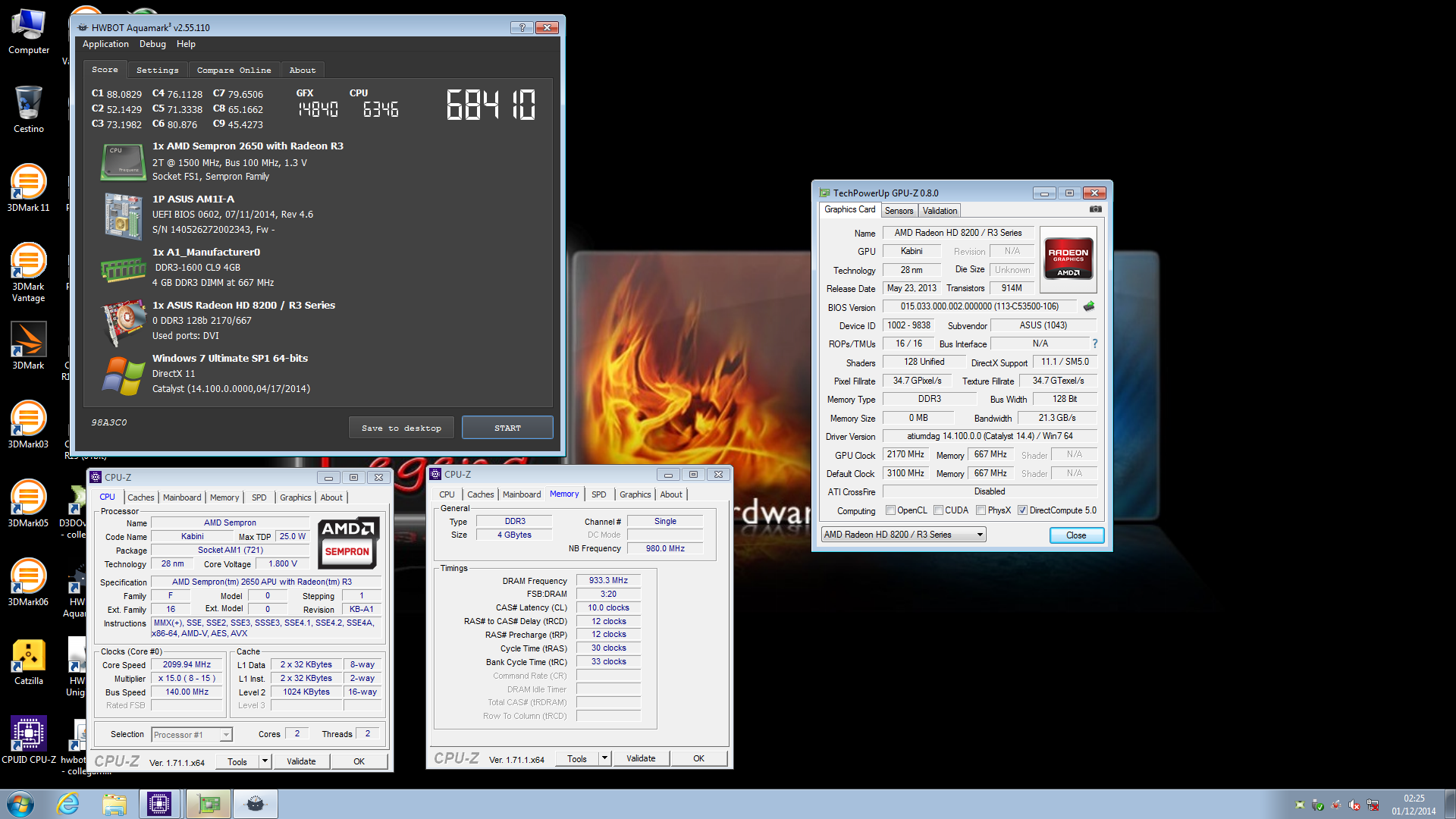
Task: Click OK in the left CPU-Z window
Action: (x=359, y=761)
